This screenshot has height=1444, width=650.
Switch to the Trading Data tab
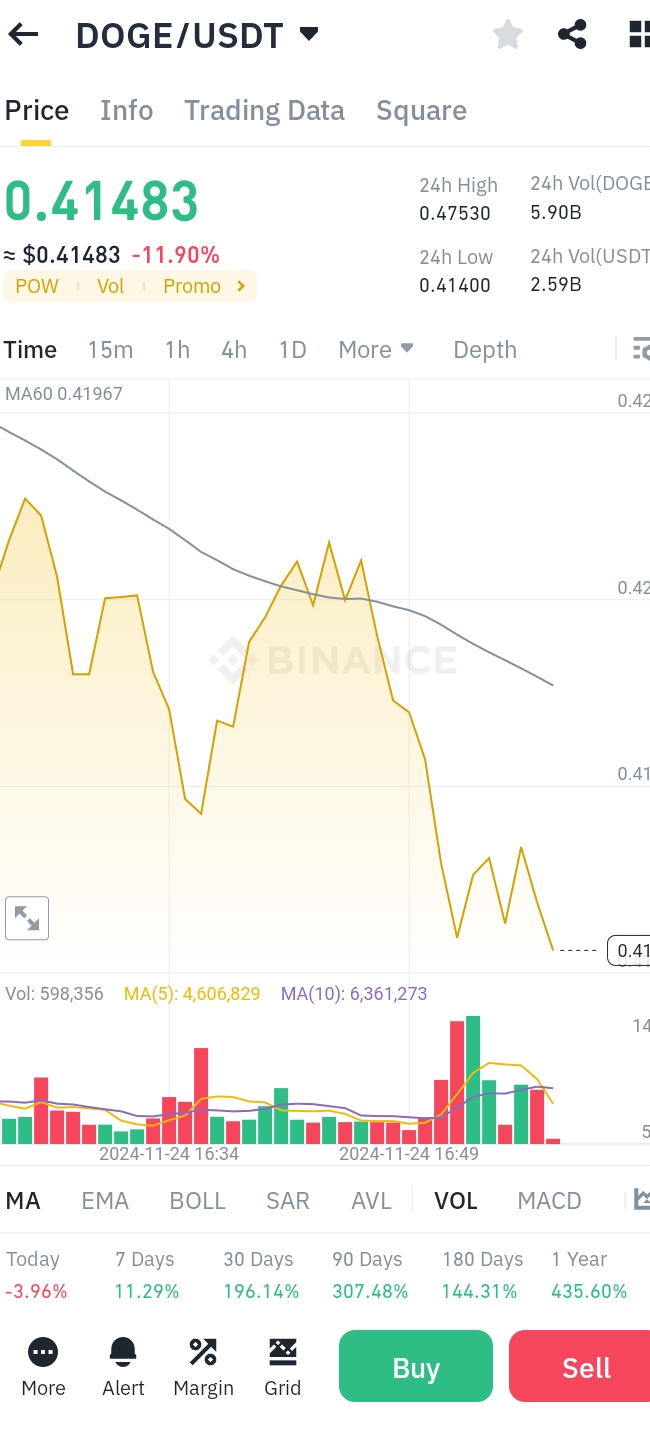tap(264, 110)
